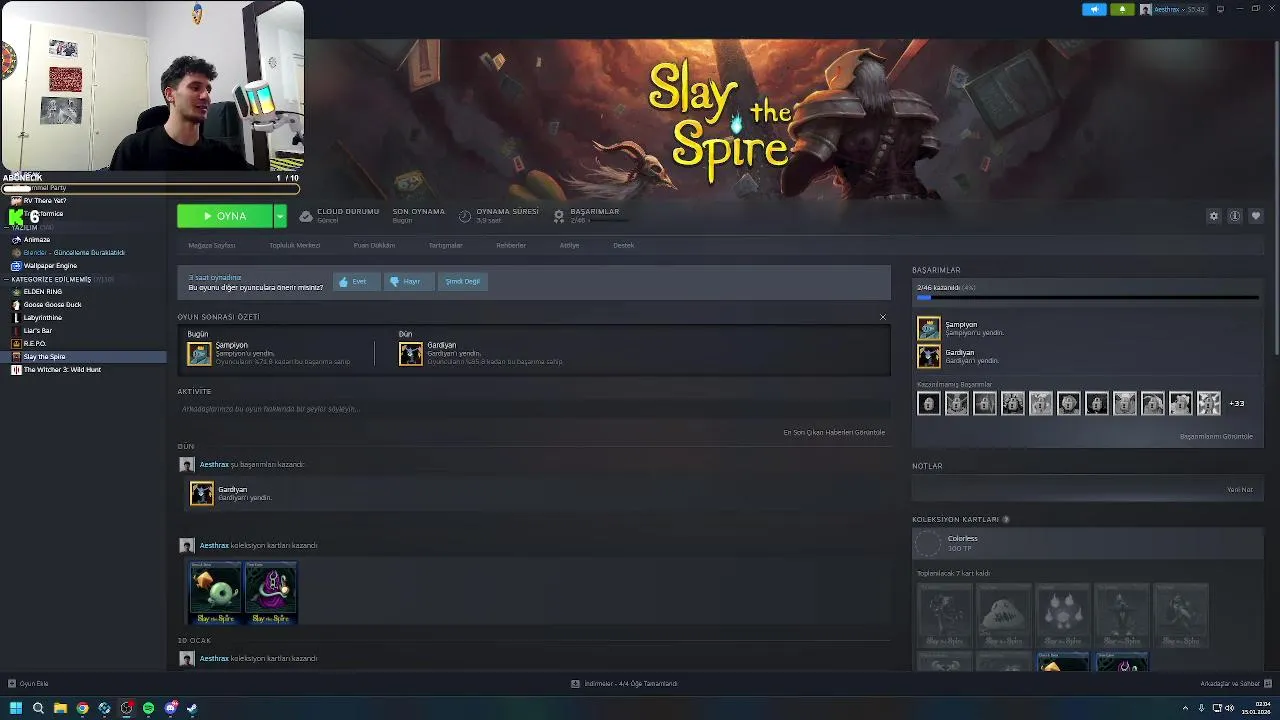Open the Topluluk Merkezi tab
Viewport: 1280px width, 720px height.
[294, 245]
